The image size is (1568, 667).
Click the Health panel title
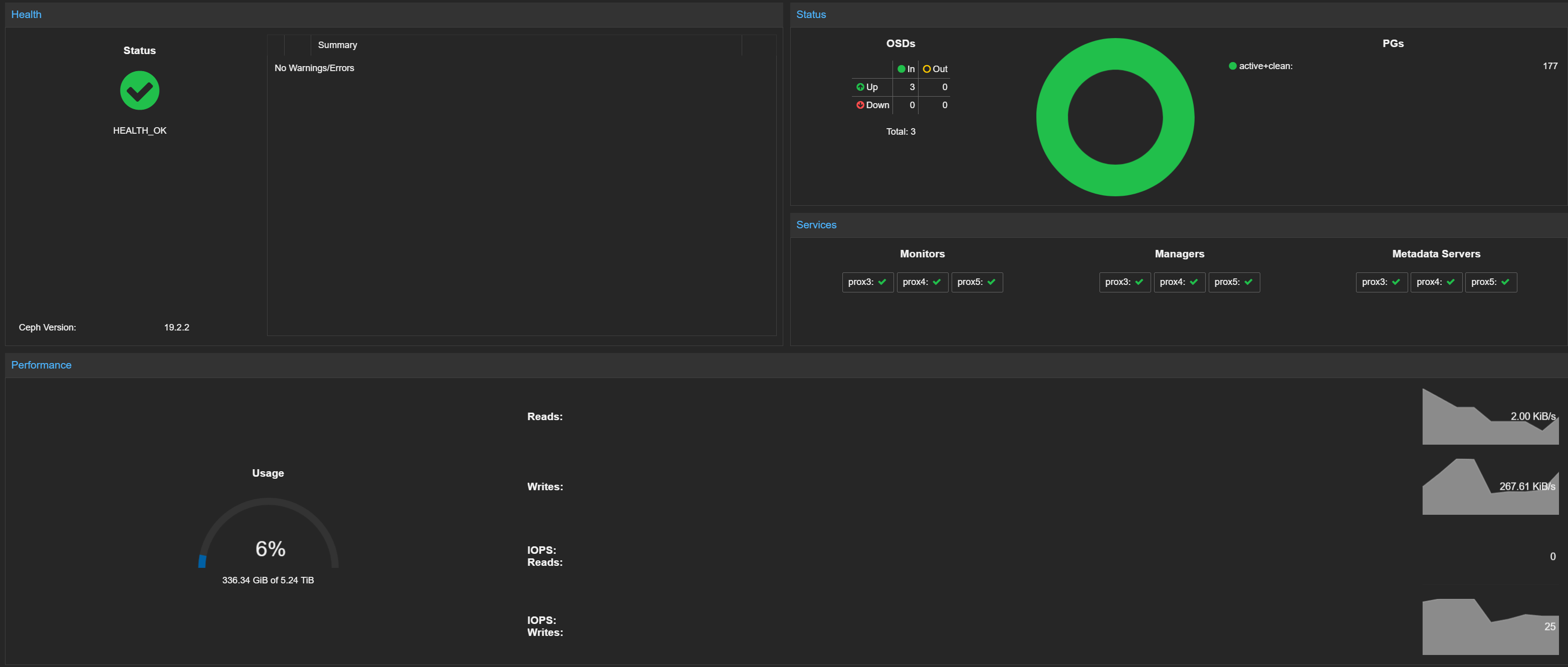26,15
